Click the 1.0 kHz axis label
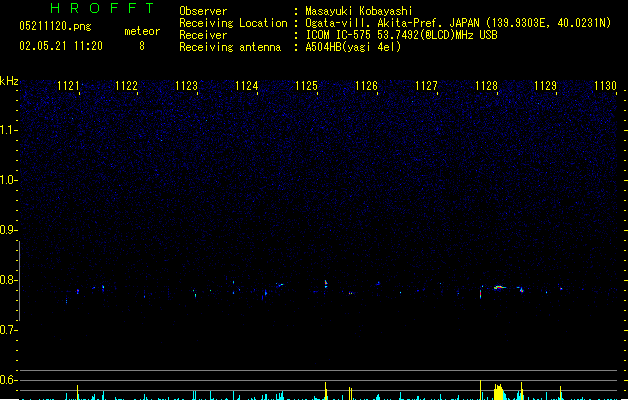The image size is (629, 400). pos(8,180)
